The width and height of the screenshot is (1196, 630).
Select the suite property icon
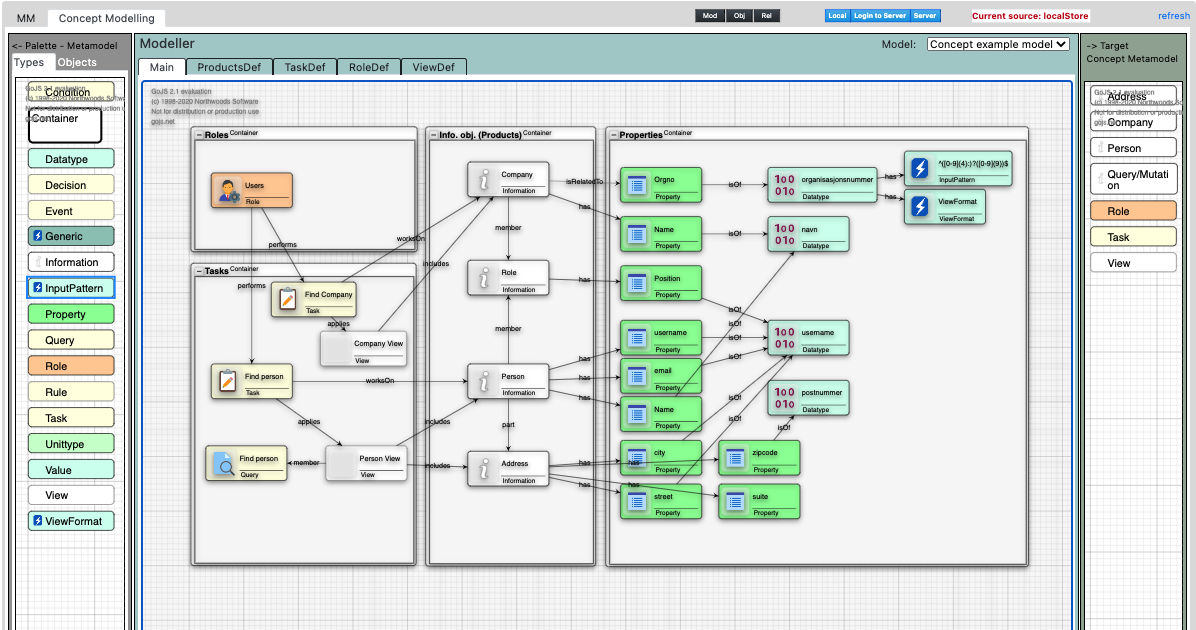tap(735, 501)
